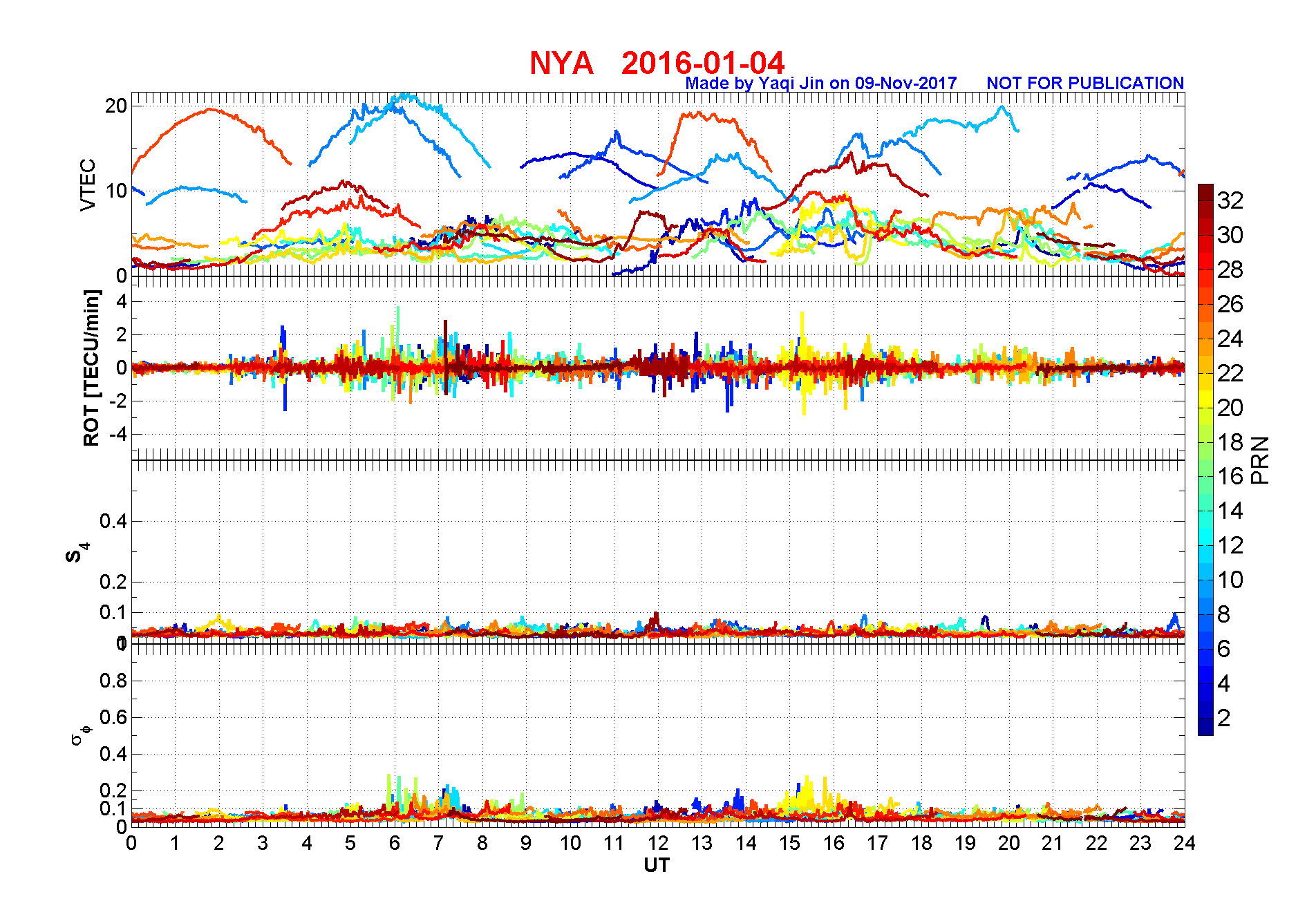Click x-axis tick label 21

click(x=1053, y=843)
